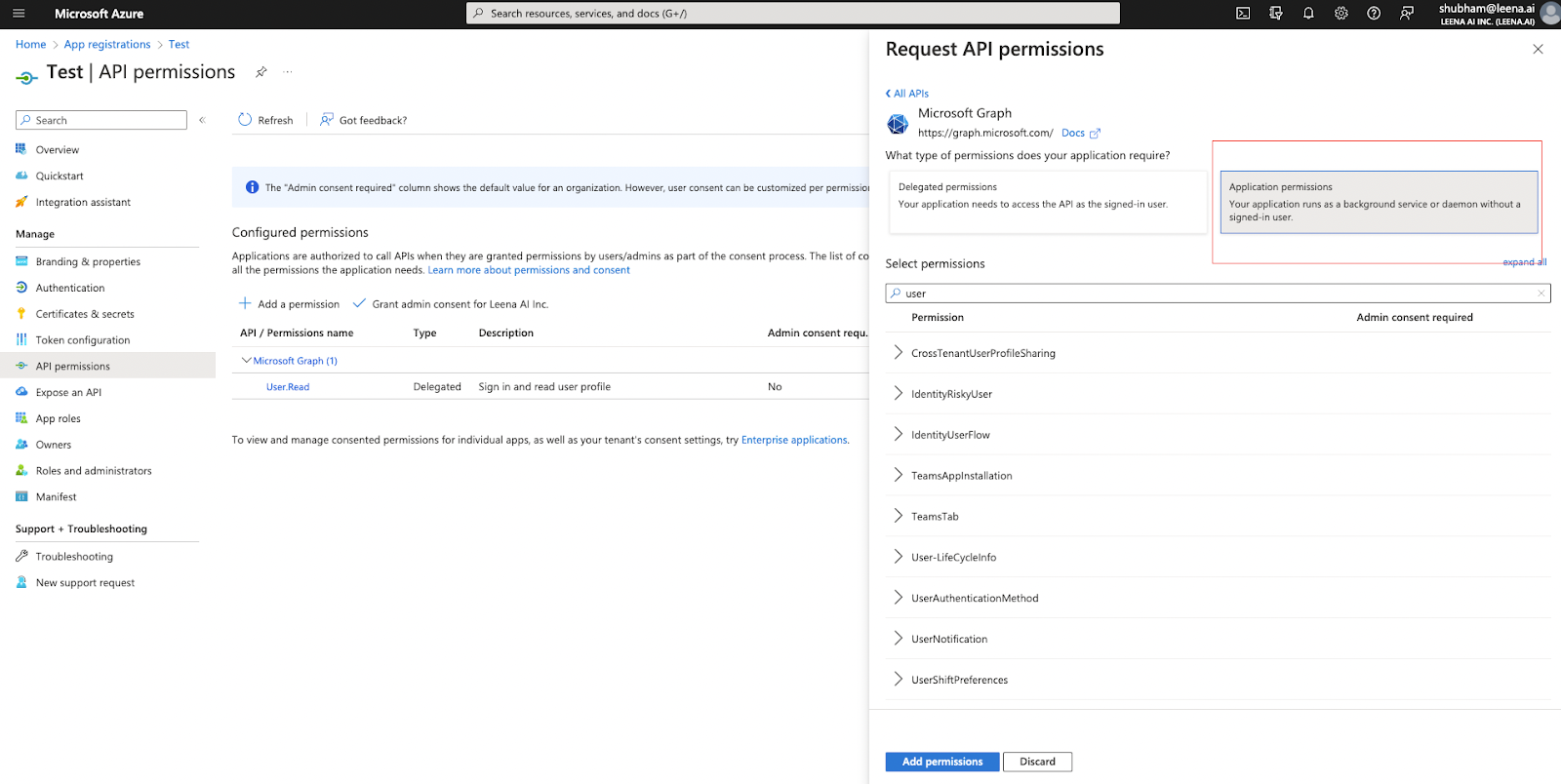Open the Directories and subscriptions filter icon
This screenshot has height=784, width=1561.
pyautogui.click(x=1275, y=14)
